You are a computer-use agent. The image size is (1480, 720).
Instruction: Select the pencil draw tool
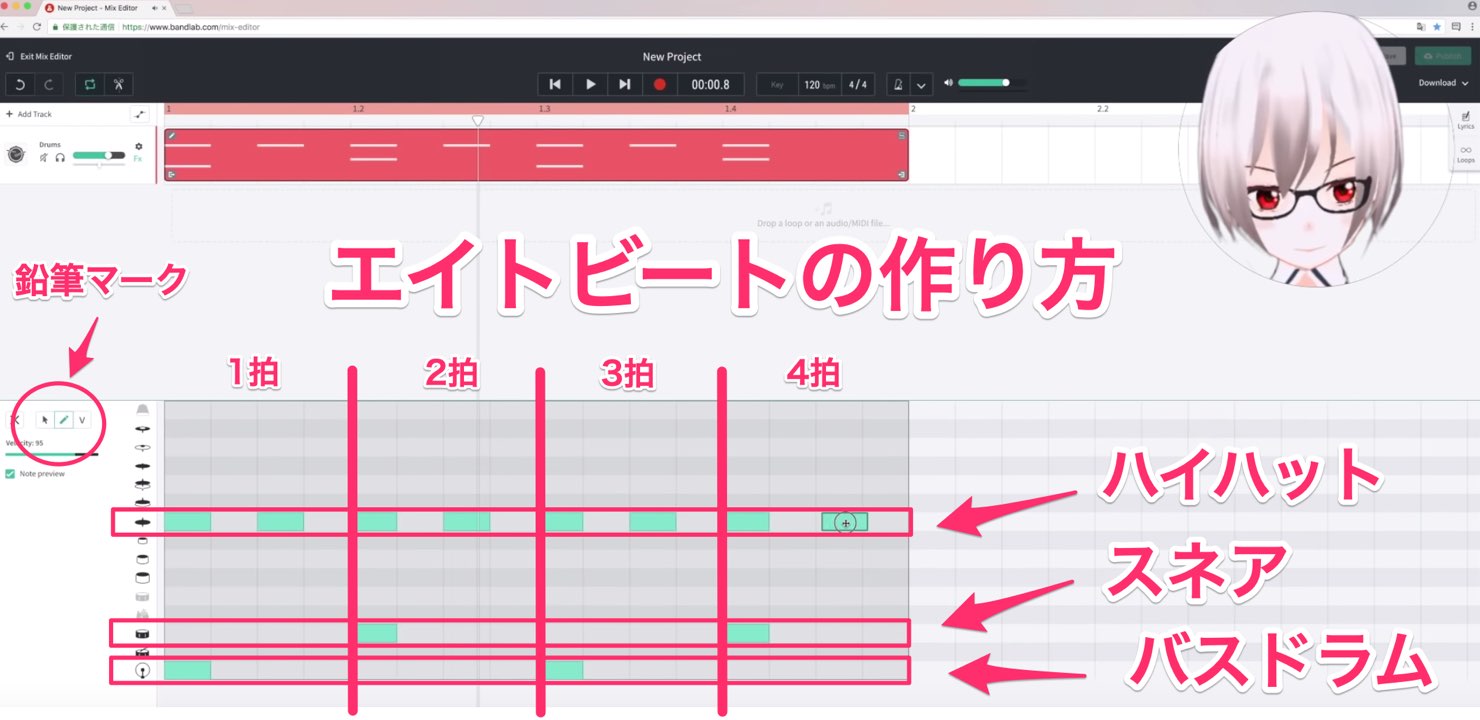click(x=63, y=420)
